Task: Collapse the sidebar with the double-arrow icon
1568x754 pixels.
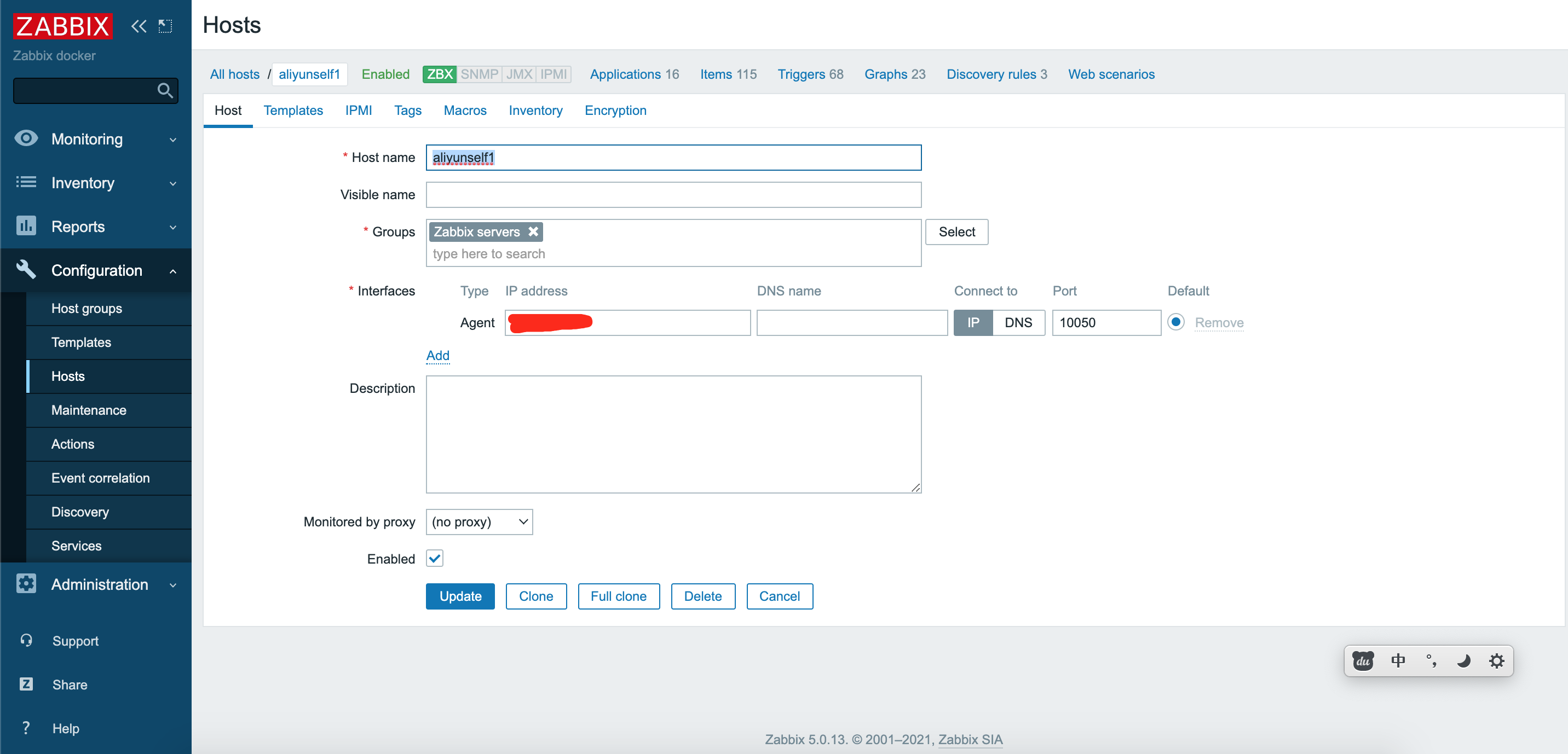Action: pyautogui.click(x=139, y=26)
